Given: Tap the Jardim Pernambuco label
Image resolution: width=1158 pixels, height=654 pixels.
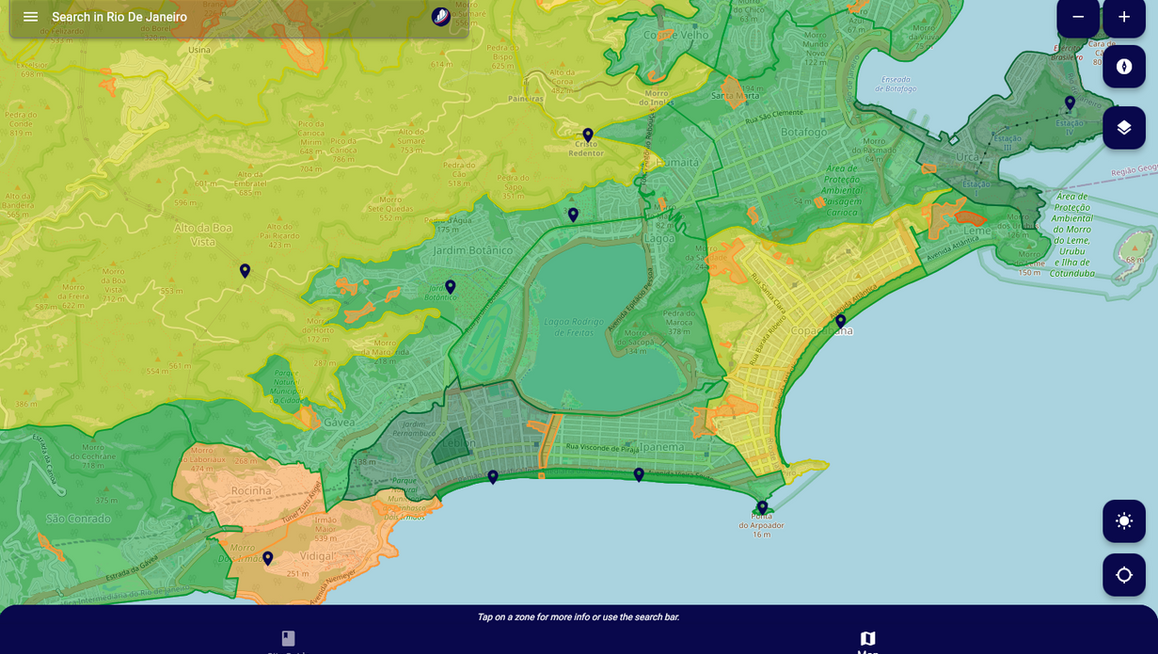Looking at the screenshot, I should [x=414, y=429].
